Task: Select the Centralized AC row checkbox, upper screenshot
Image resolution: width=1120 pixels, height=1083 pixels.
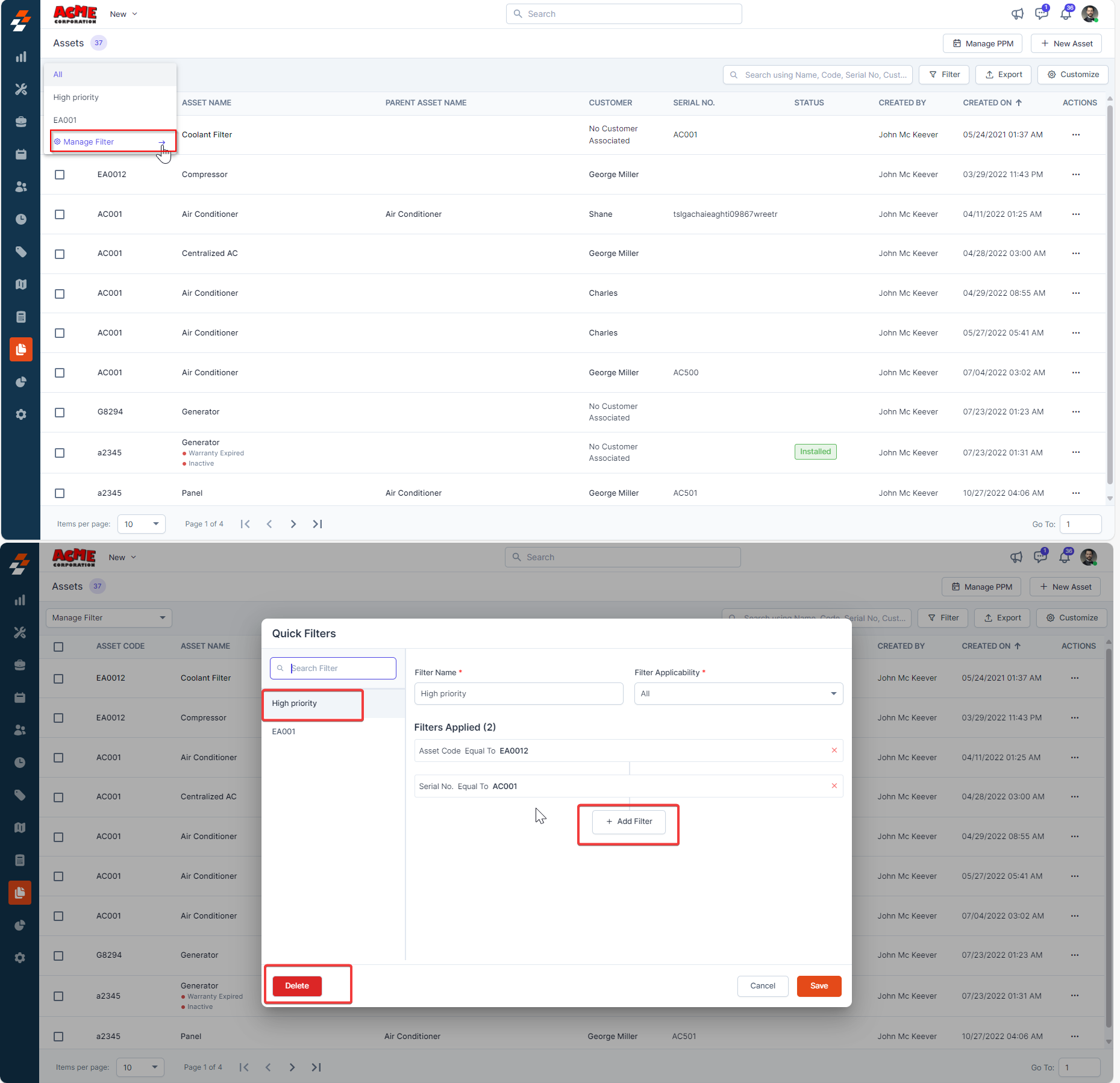Action: (60, 254)
